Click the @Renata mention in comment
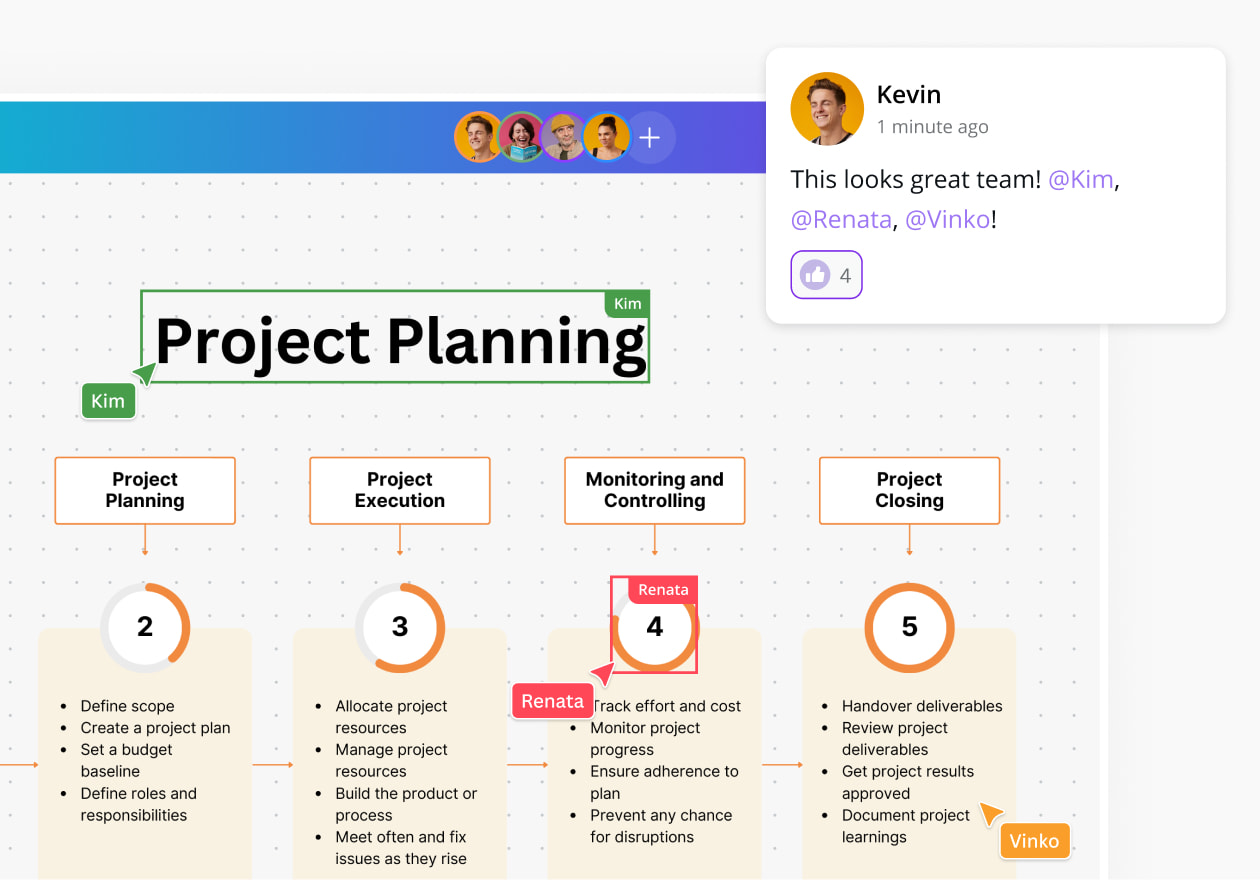Image resolution: width=1260 pixels, height=880 pixels. click(x=841, y=220)
